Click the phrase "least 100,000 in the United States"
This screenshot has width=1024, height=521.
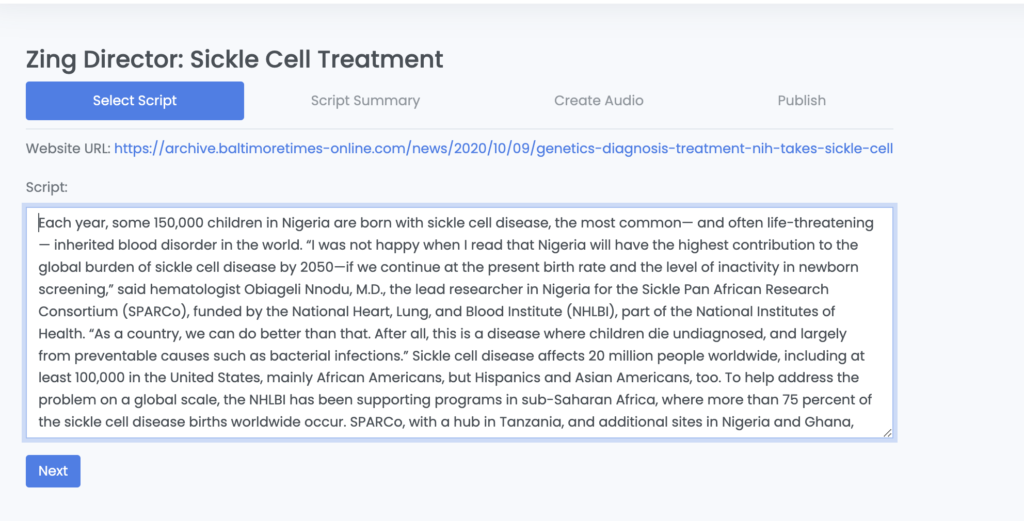(x=151, y=378)
